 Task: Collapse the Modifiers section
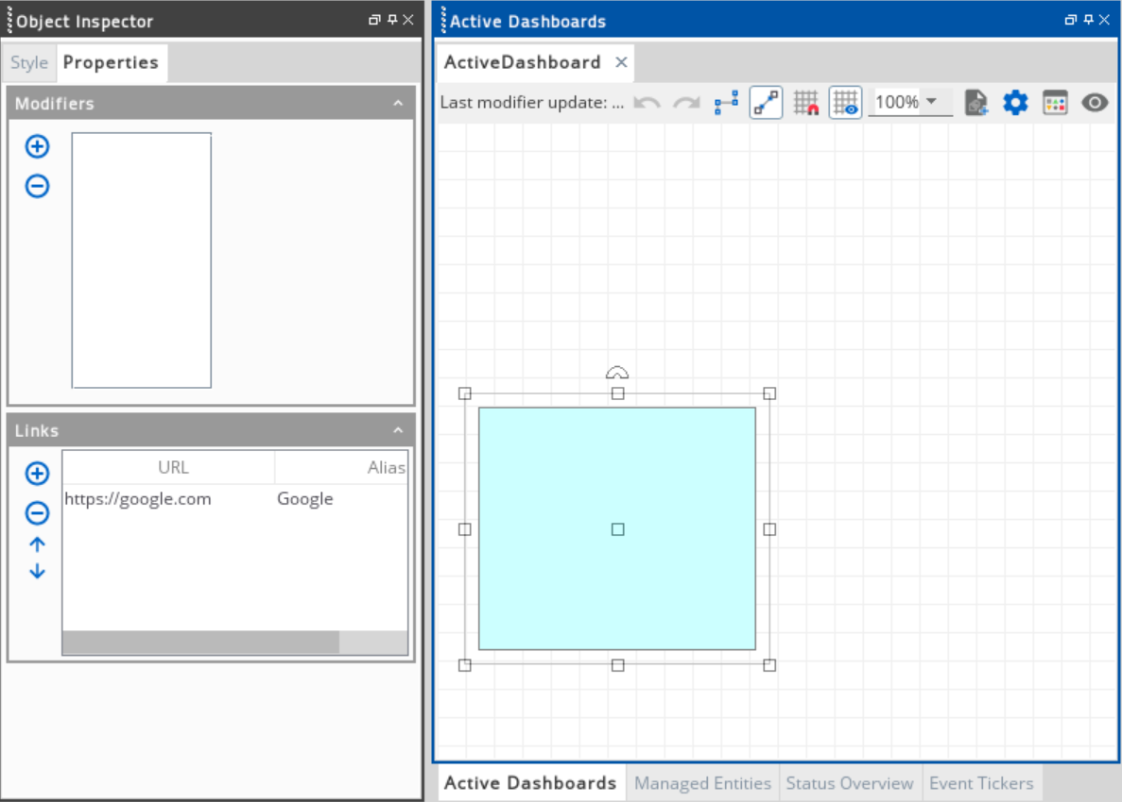click(x=398, y=104)
